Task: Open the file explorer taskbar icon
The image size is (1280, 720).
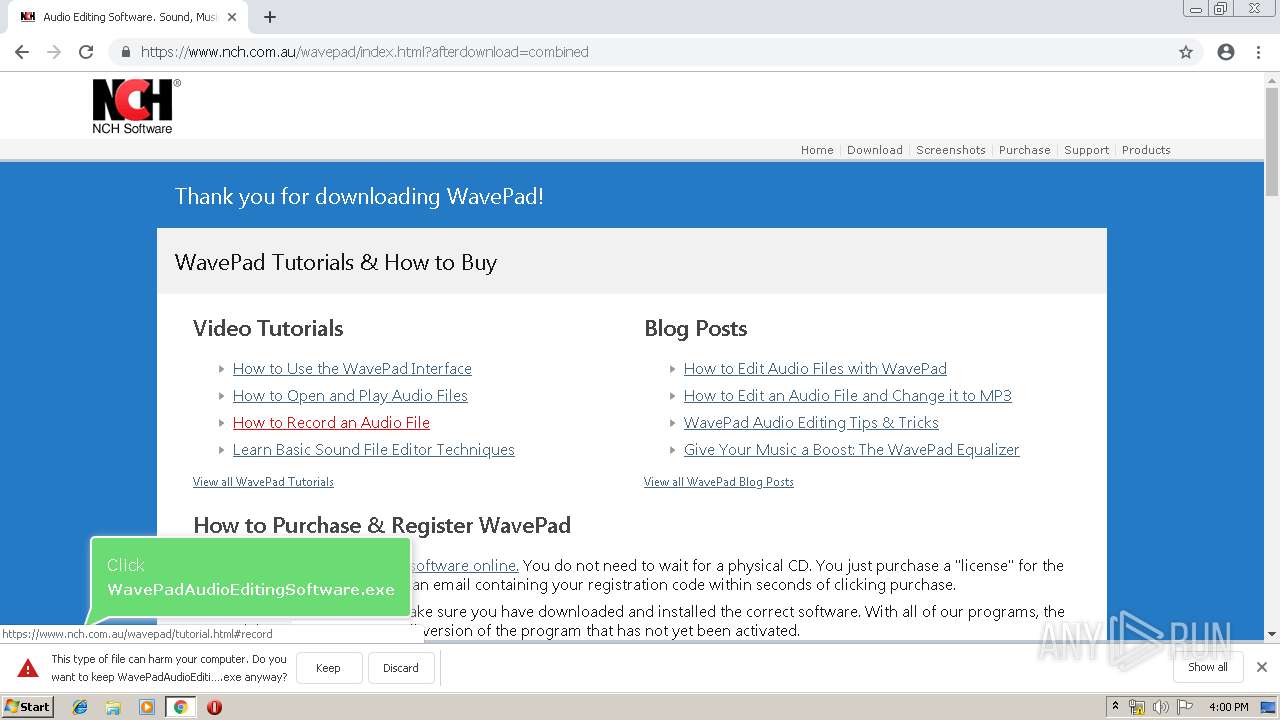Action: click(113, 707)
